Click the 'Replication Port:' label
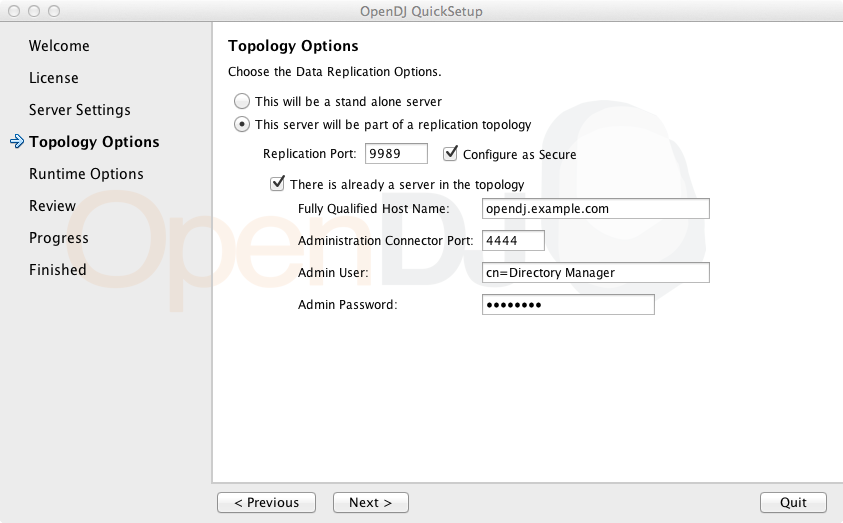Viewport: 843px width, 523px height. tap(310, 154)
